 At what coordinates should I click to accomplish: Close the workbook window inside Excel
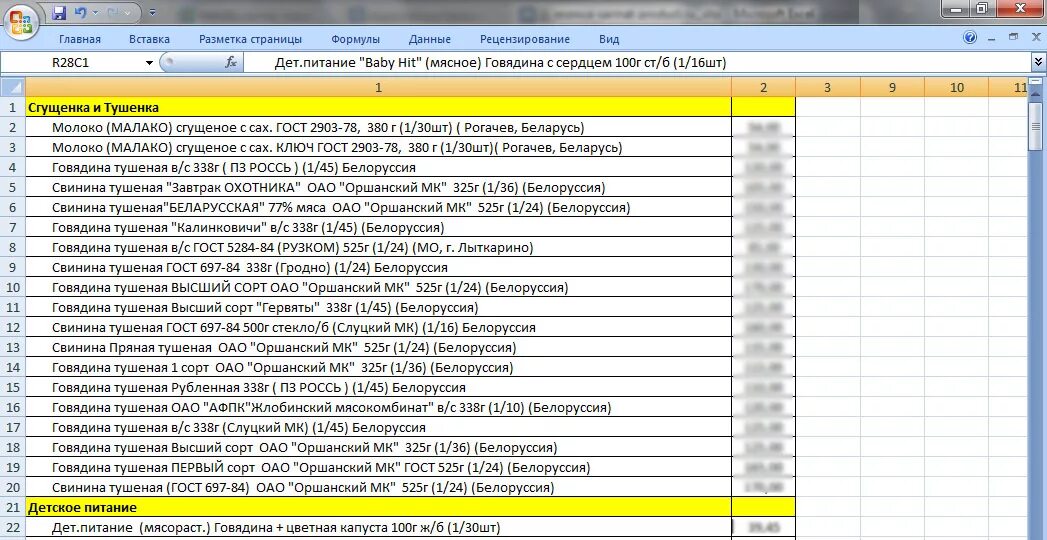pos(1036,37)
